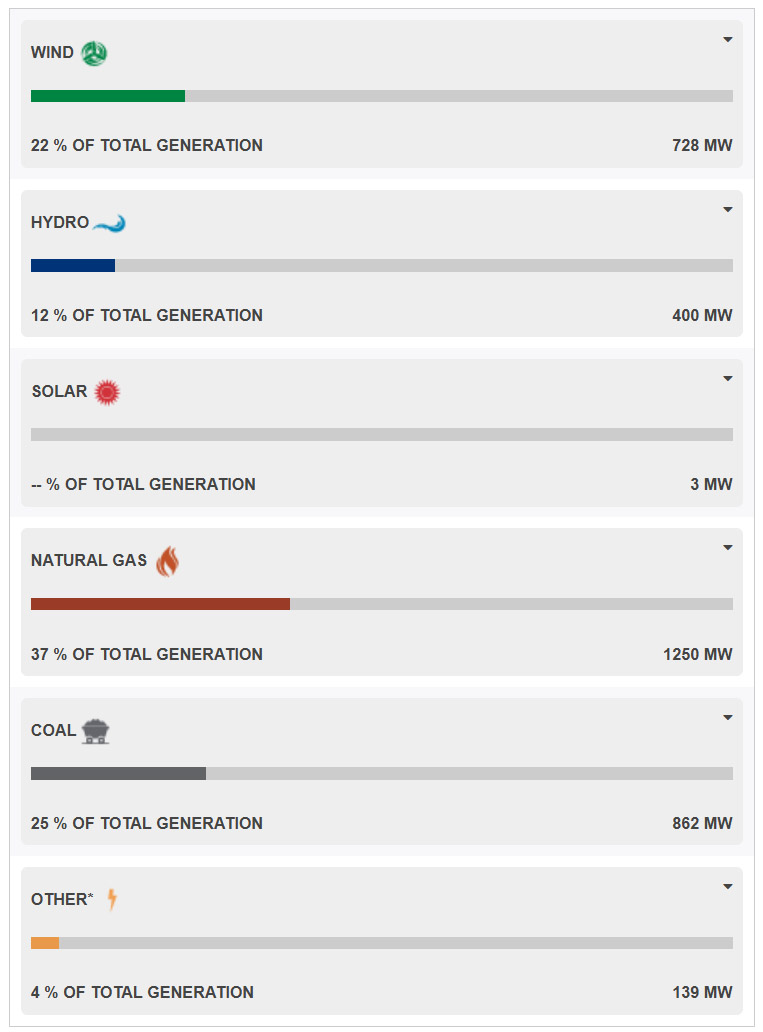Screen dimensions: 763x1032
Task: Click the empty Solar progress bar
Action: 382,434
